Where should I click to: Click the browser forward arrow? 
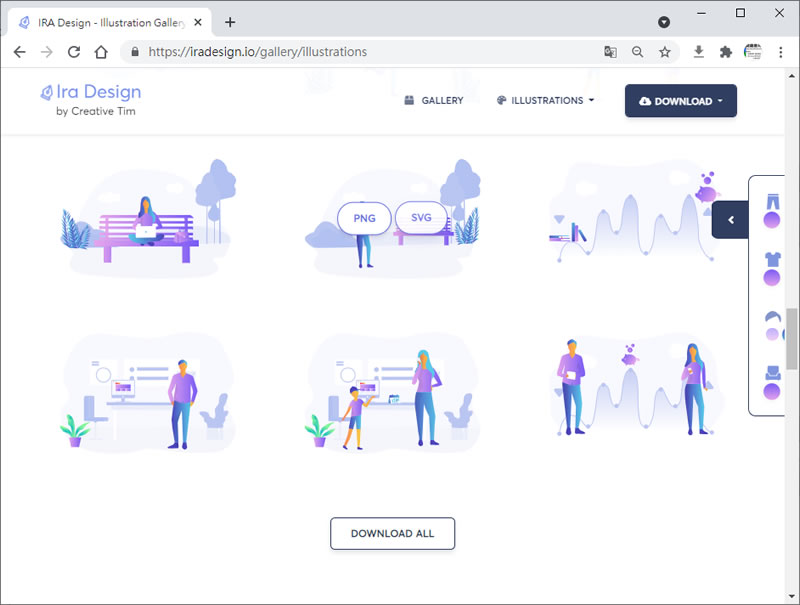46,52
